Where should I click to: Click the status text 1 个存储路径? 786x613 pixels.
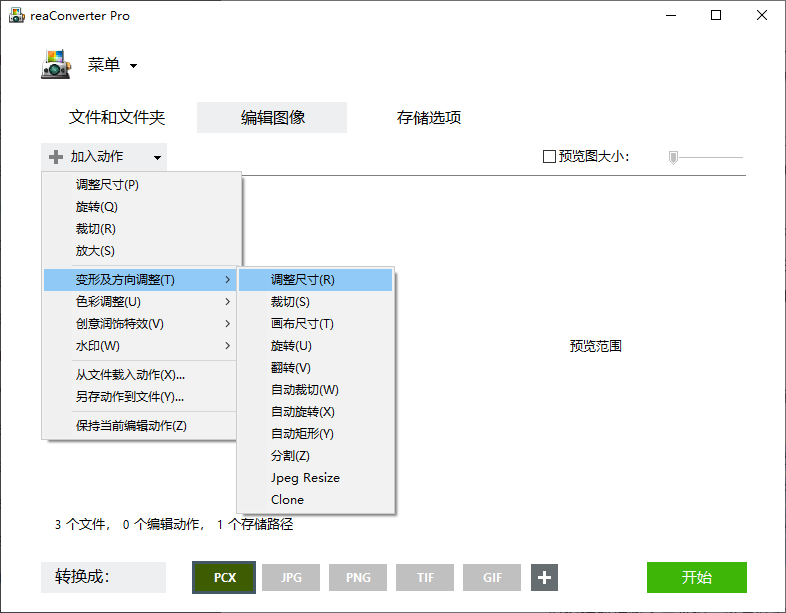(255, 524)
